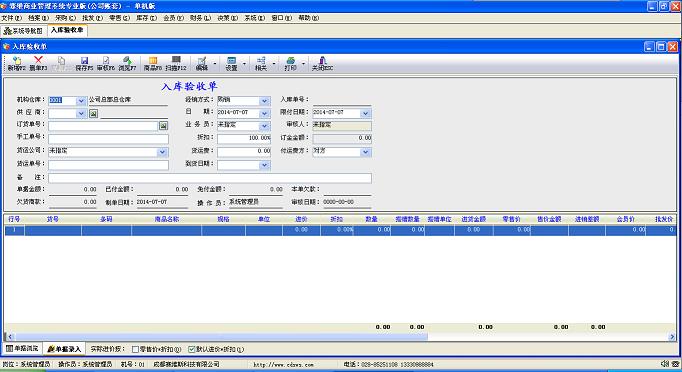Open the 帮助 menu
The height and width of the screenshot is (372, 682).
308,18
